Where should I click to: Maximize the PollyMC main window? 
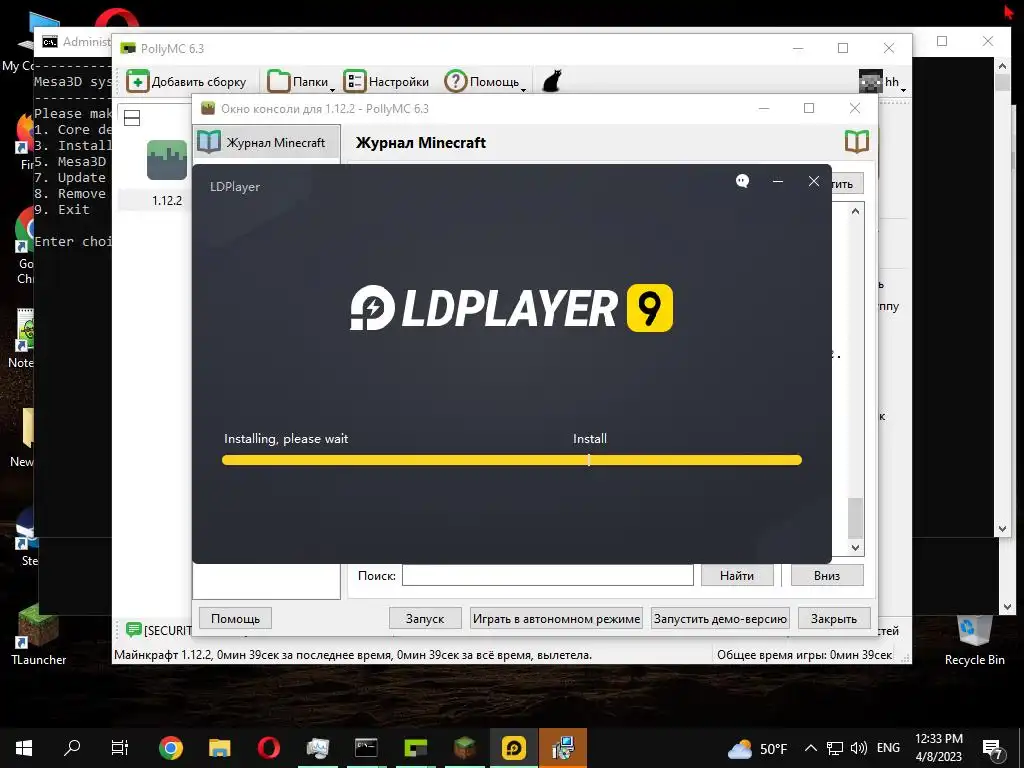(843, 48)
